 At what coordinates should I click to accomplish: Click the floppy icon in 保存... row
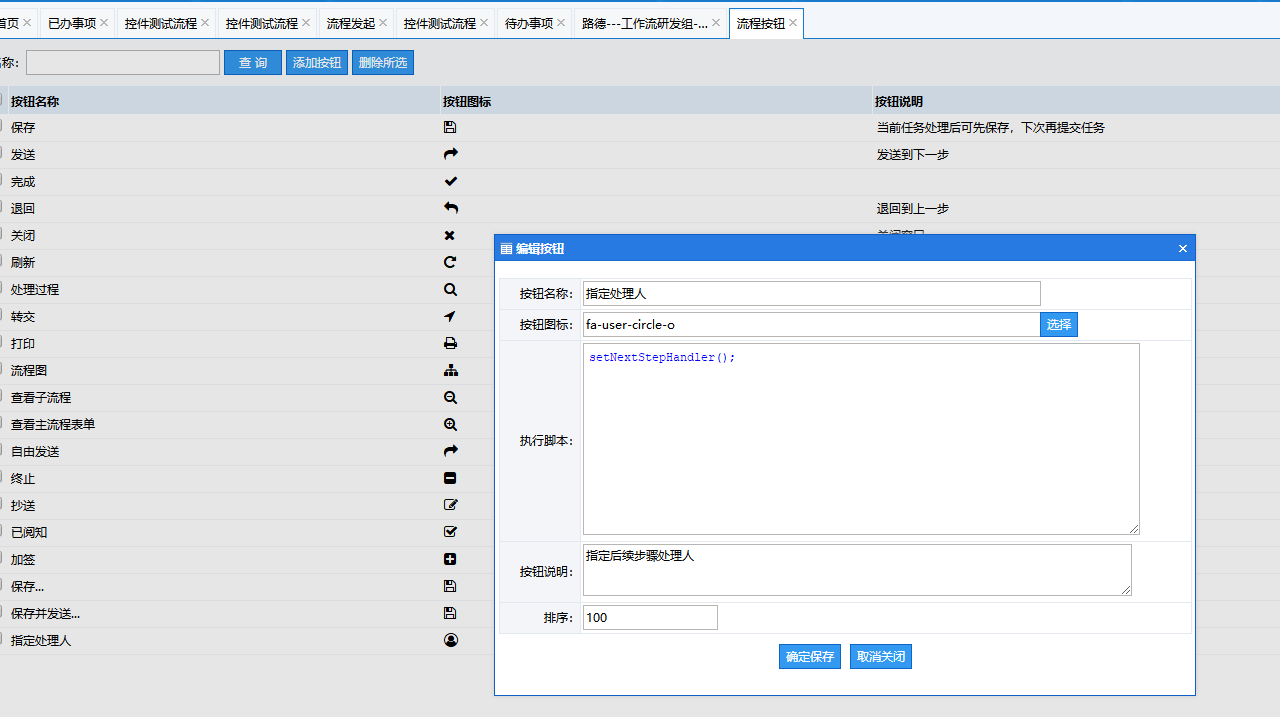click(x=450, y=586)
